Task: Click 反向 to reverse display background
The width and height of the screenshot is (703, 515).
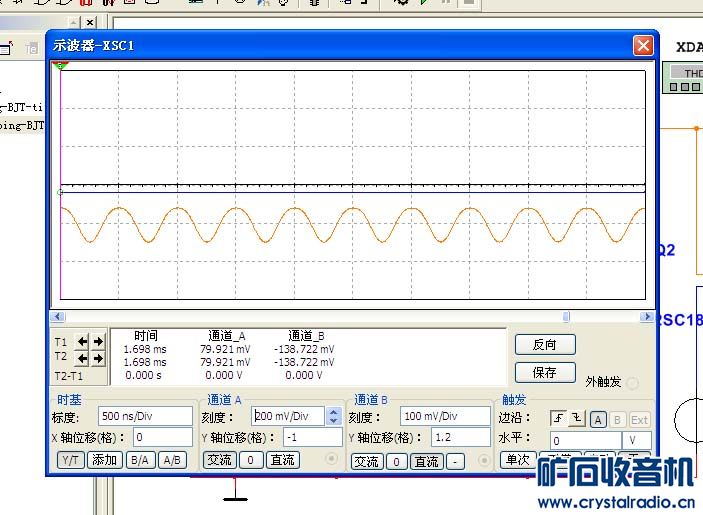Action: click(545, 344)
